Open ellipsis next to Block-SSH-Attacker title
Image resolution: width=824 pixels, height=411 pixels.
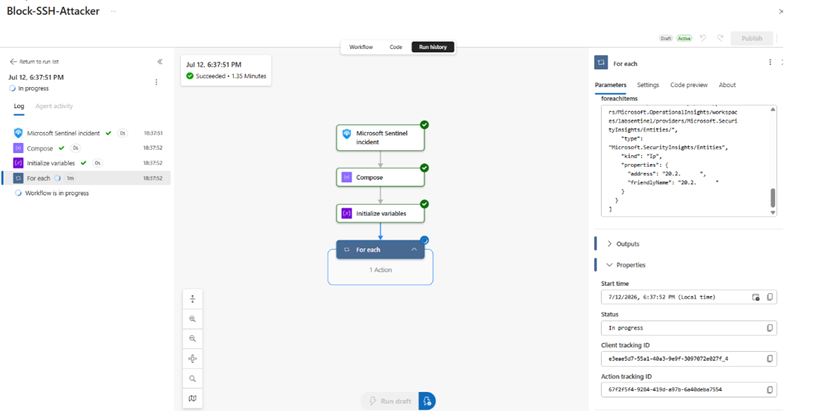[x=114, y=11]
